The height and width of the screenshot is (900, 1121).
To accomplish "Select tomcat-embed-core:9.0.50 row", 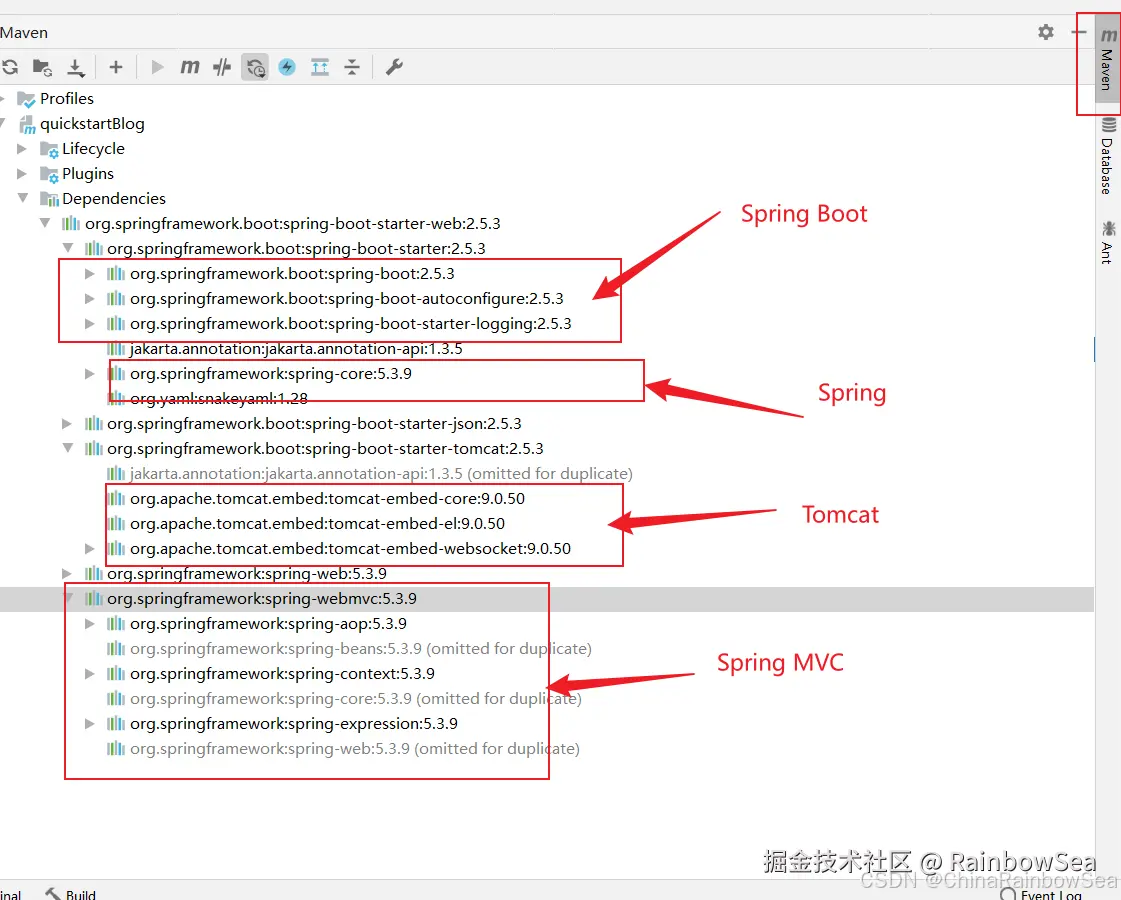I will [327, 499].
